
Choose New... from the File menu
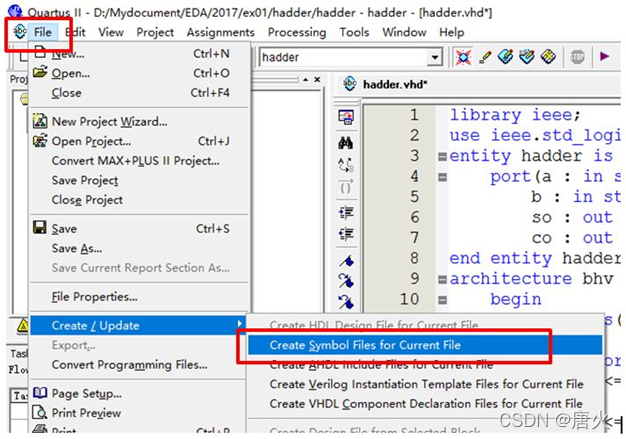140,53
